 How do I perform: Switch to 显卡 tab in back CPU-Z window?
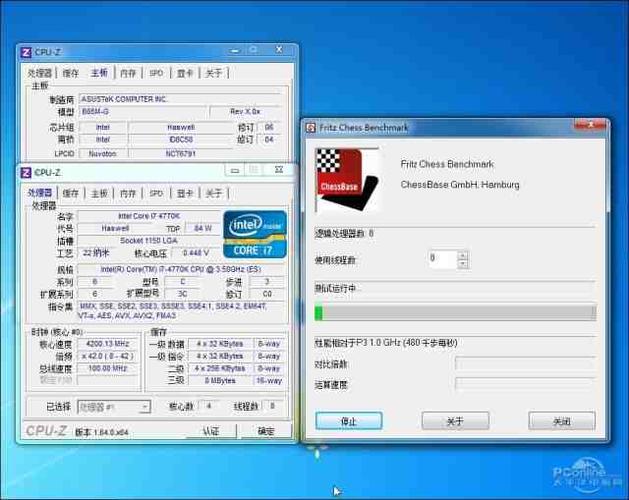pyautogui.click(x=185, y=73)
